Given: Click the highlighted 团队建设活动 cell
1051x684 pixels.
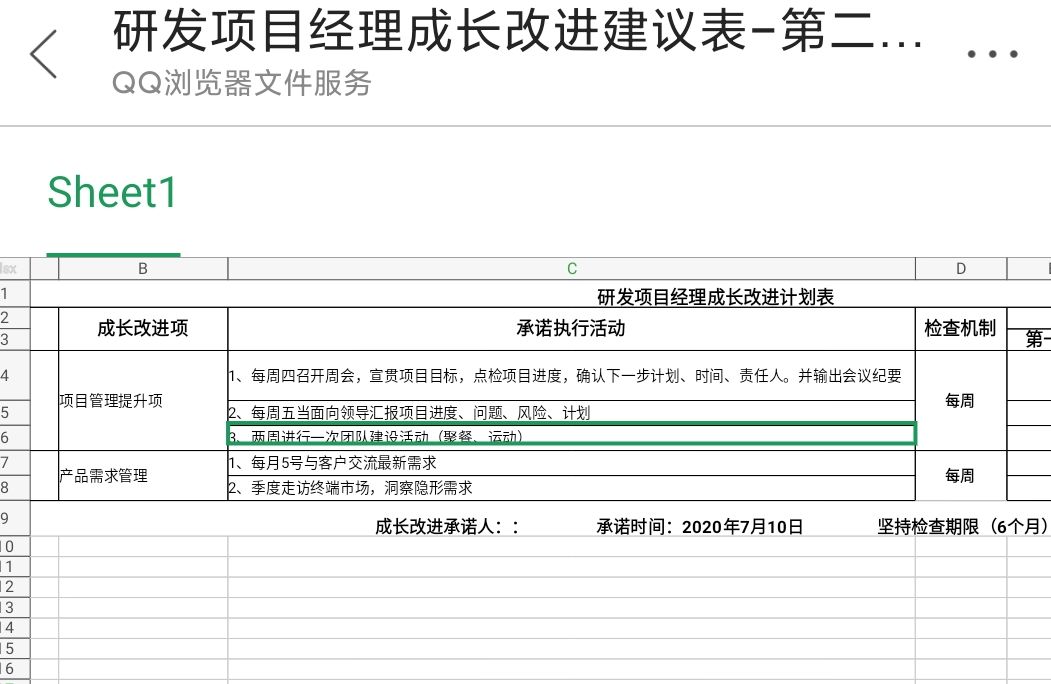Looking at the screenshot, I should [x=571, y=436].
